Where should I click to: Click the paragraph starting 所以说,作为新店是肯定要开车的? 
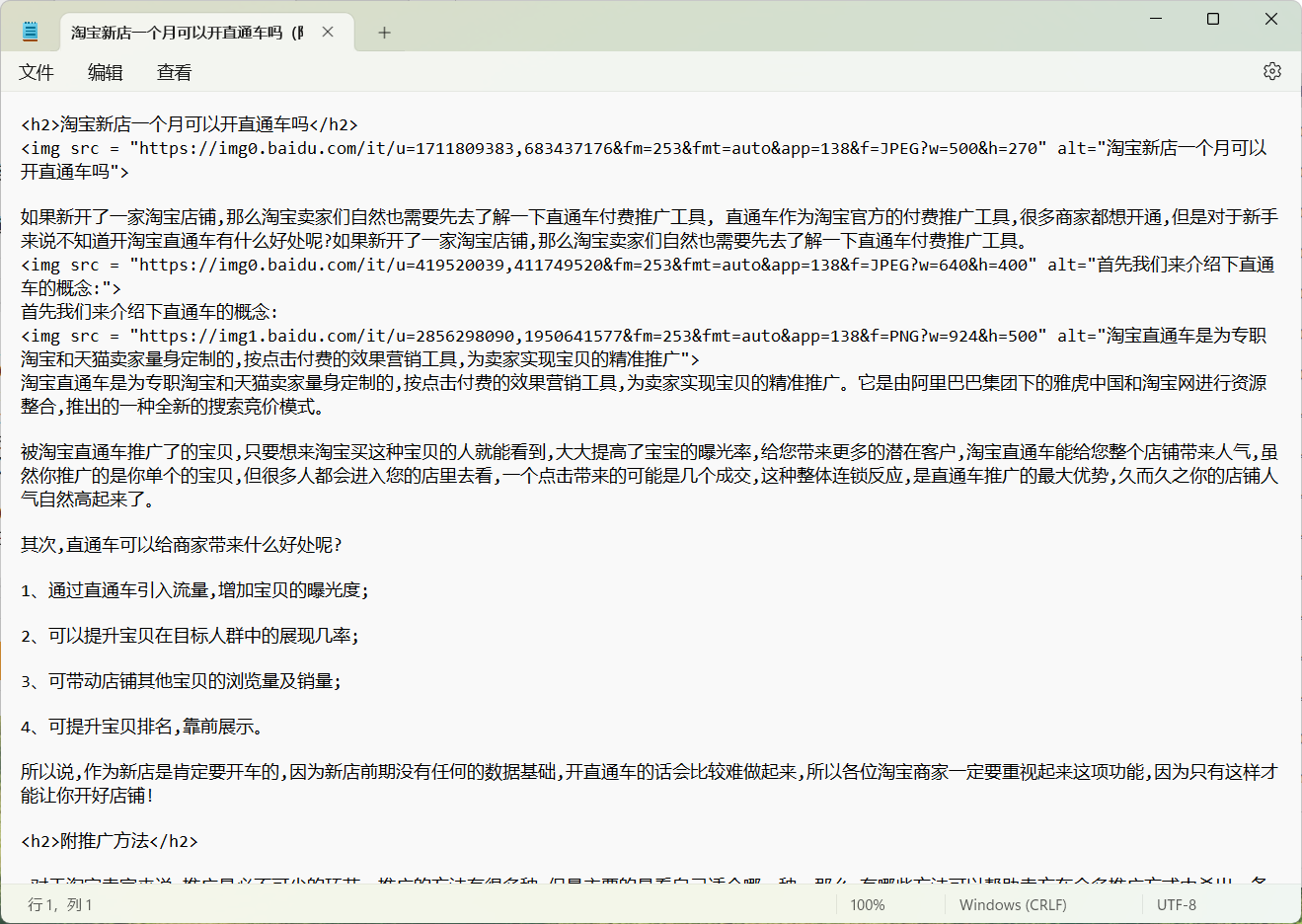(650, 784)
